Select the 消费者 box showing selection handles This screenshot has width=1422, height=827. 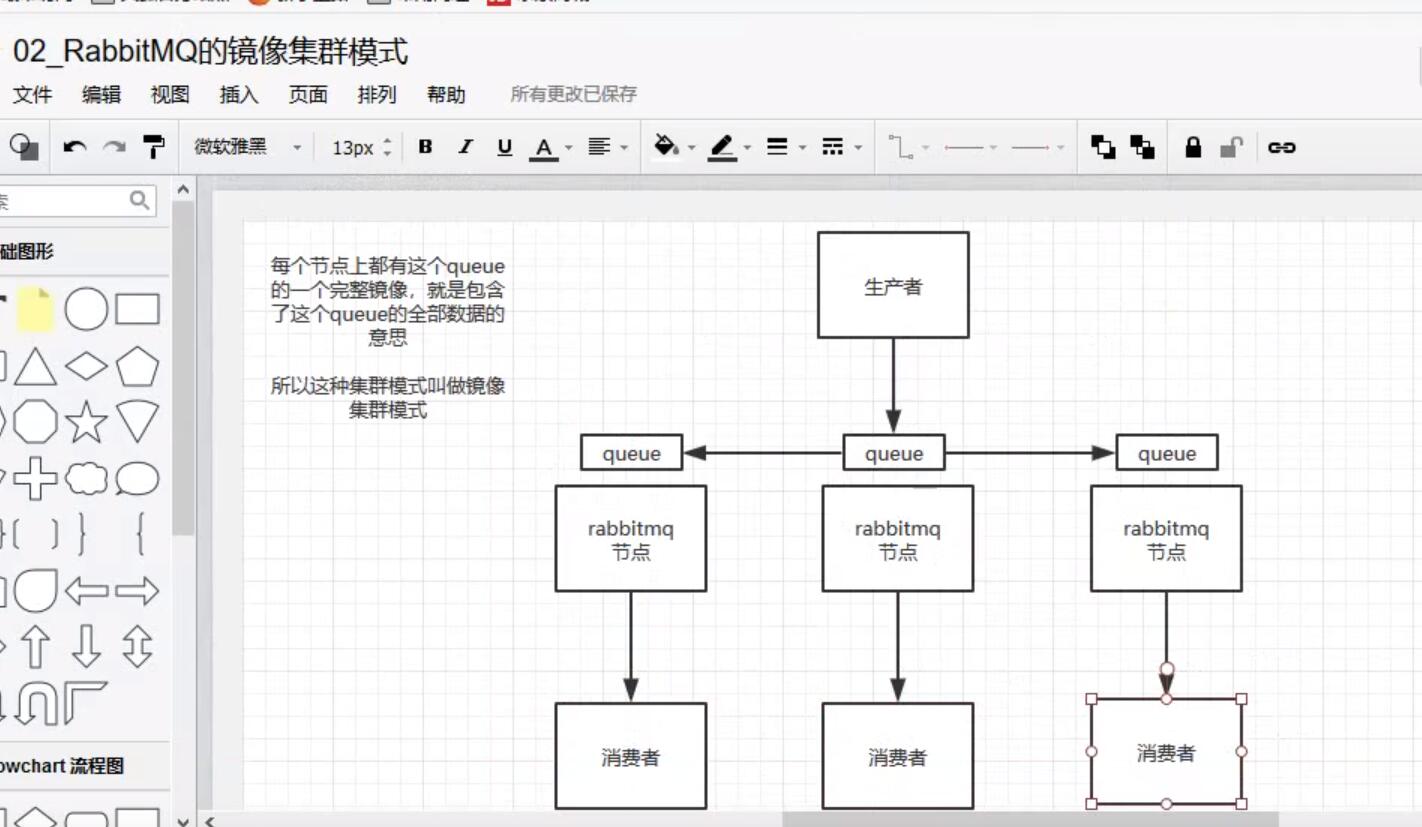(1166, 751)
